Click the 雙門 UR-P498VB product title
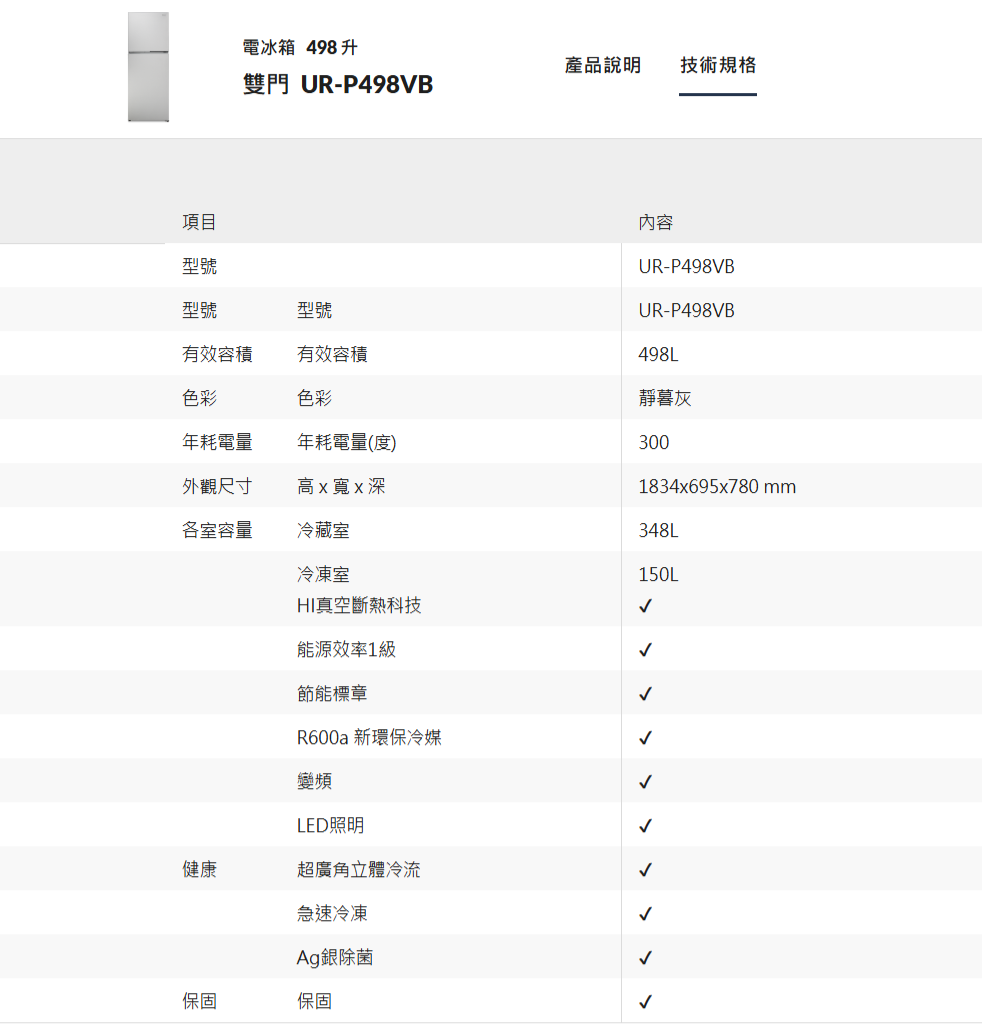This screenshot has height=1027, width=982. point(338,85)
